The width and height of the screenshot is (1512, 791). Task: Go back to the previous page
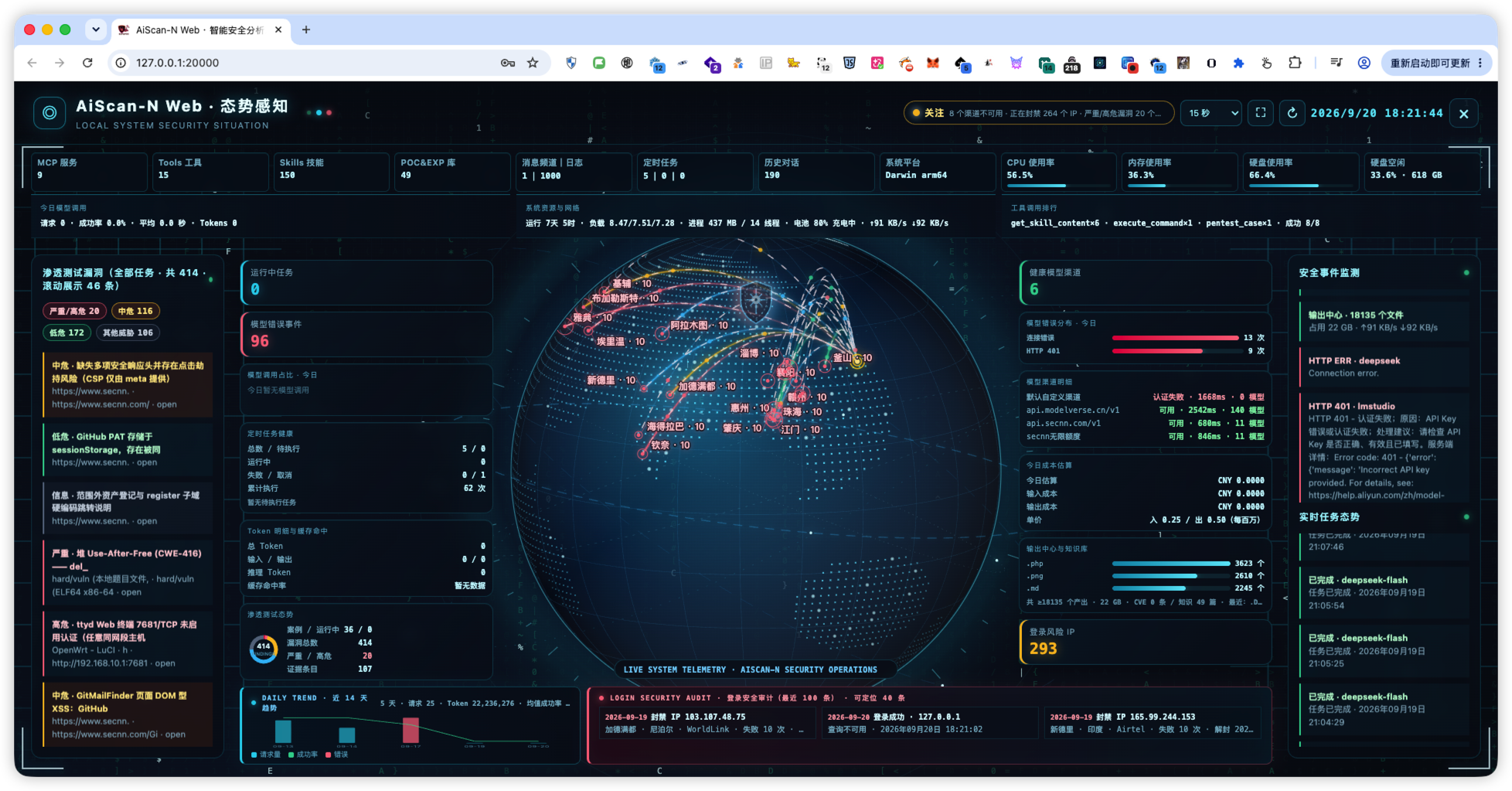pos(32,63)
